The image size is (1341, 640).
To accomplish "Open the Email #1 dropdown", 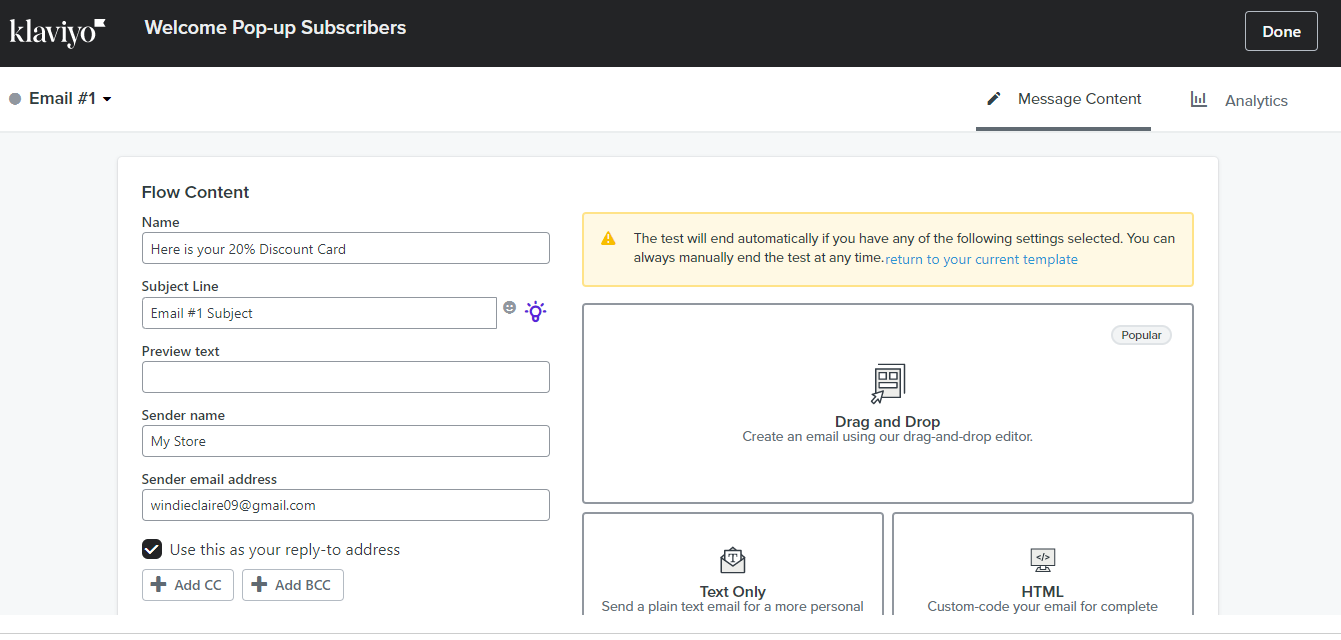I will [70, 98].
